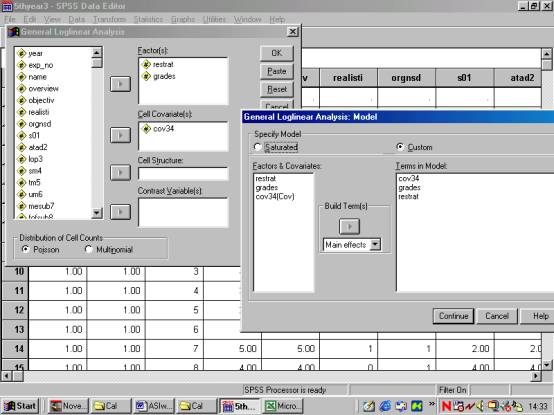Select Multinomial distribution of cell counts
The width and height of the screenshot is (554, 415).
[89, 249]
